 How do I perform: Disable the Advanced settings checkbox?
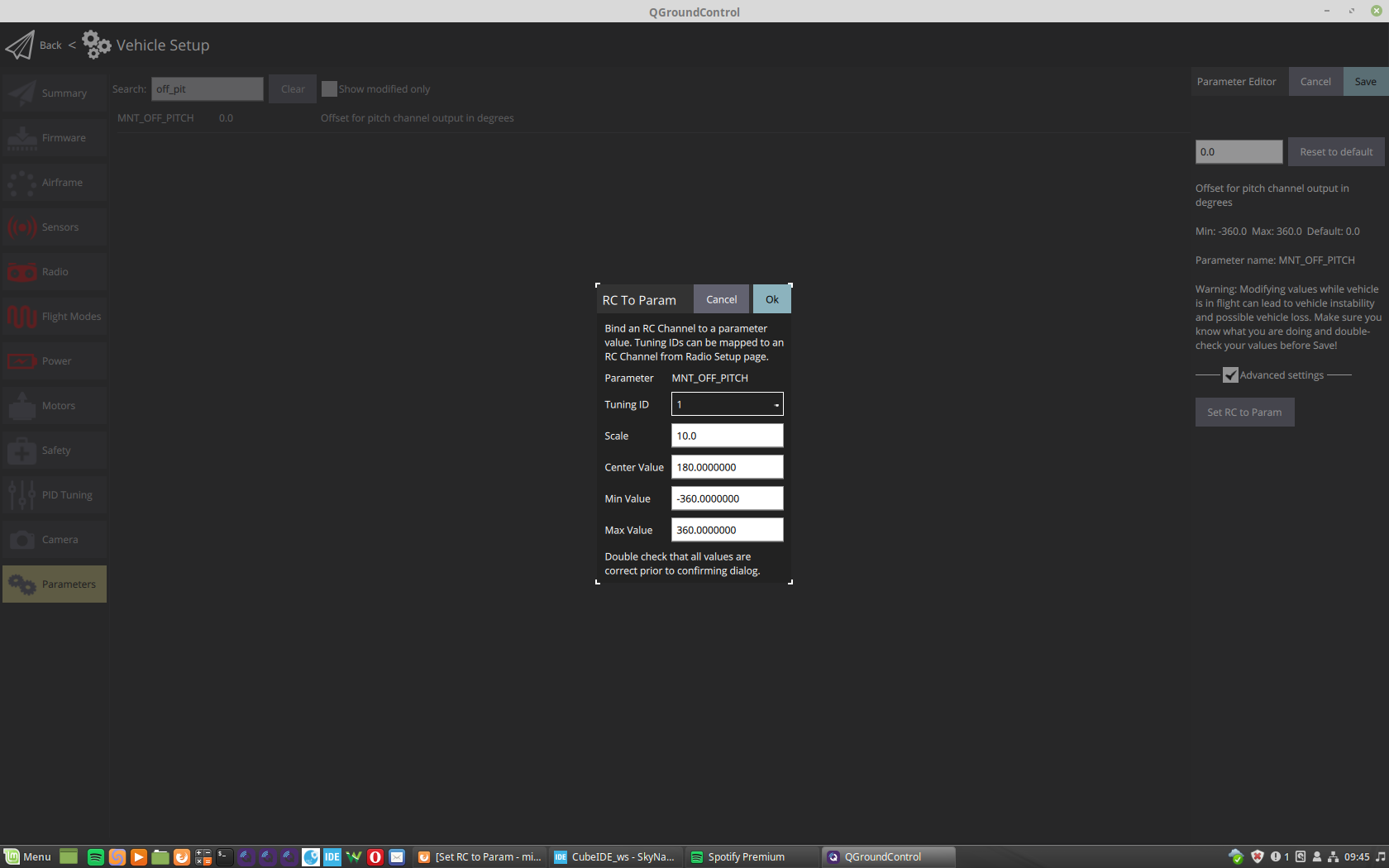[x=1230, y=374]
